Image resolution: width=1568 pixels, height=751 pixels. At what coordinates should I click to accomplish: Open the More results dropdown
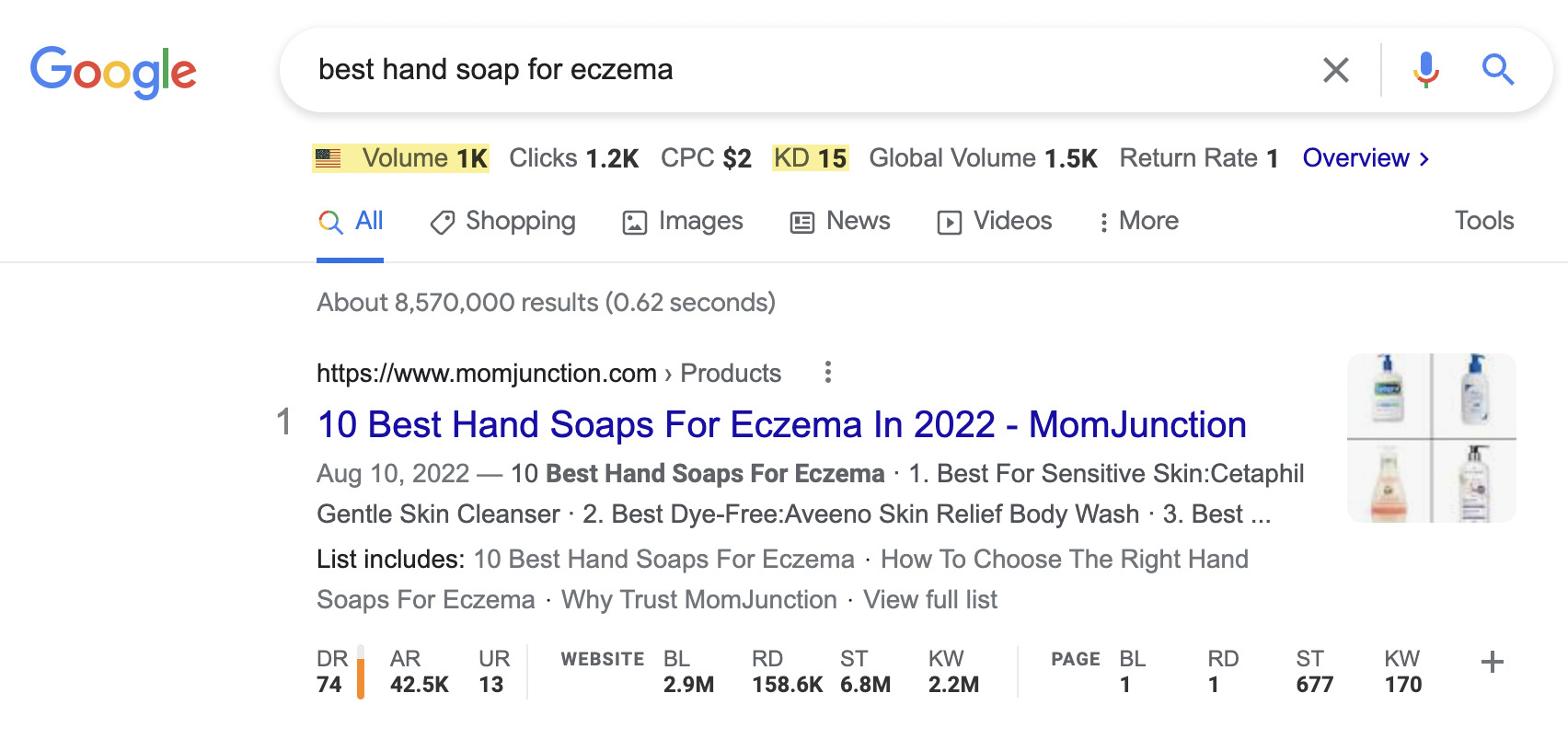(1138, 221)
